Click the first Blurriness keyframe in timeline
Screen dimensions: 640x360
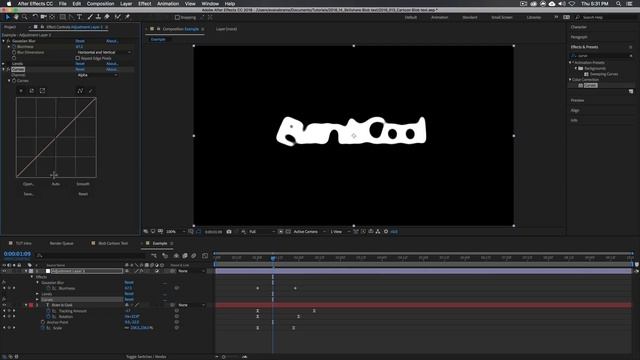(258, 288)
